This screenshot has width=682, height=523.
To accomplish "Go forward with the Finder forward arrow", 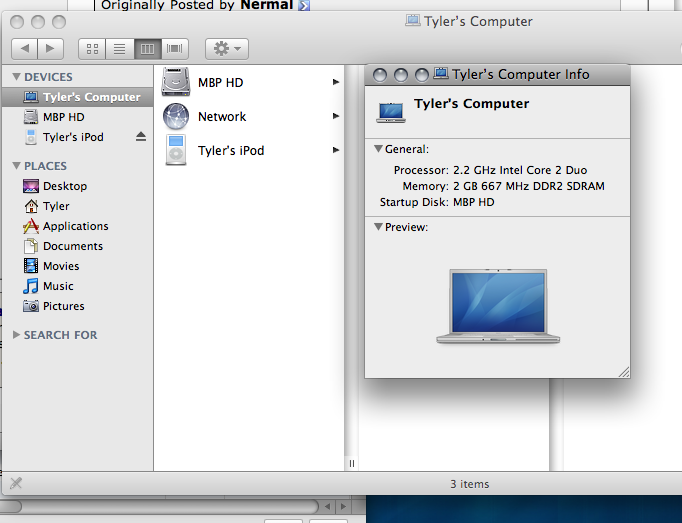I will point(50,49).
